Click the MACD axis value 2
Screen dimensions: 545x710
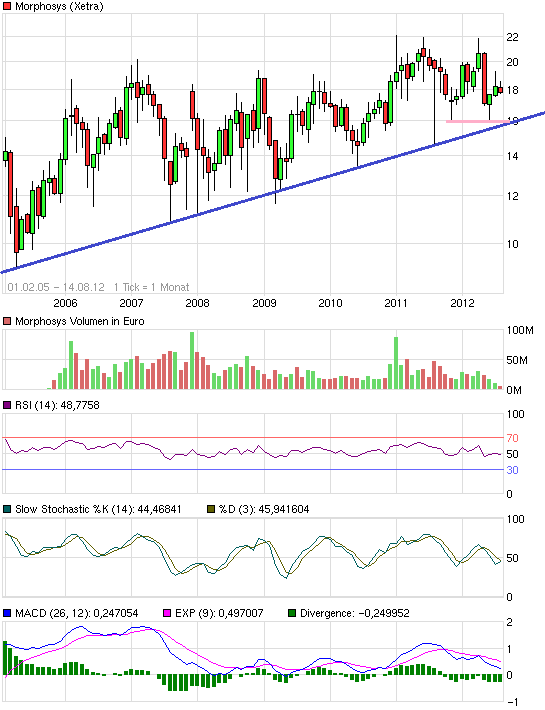point(510,622)
